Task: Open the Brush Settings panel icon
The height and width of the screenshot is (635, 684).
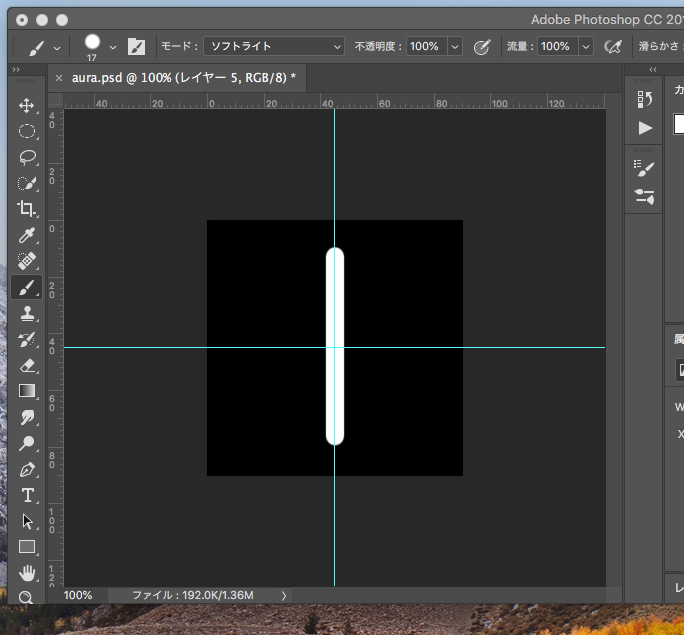Action: point(644,168)
